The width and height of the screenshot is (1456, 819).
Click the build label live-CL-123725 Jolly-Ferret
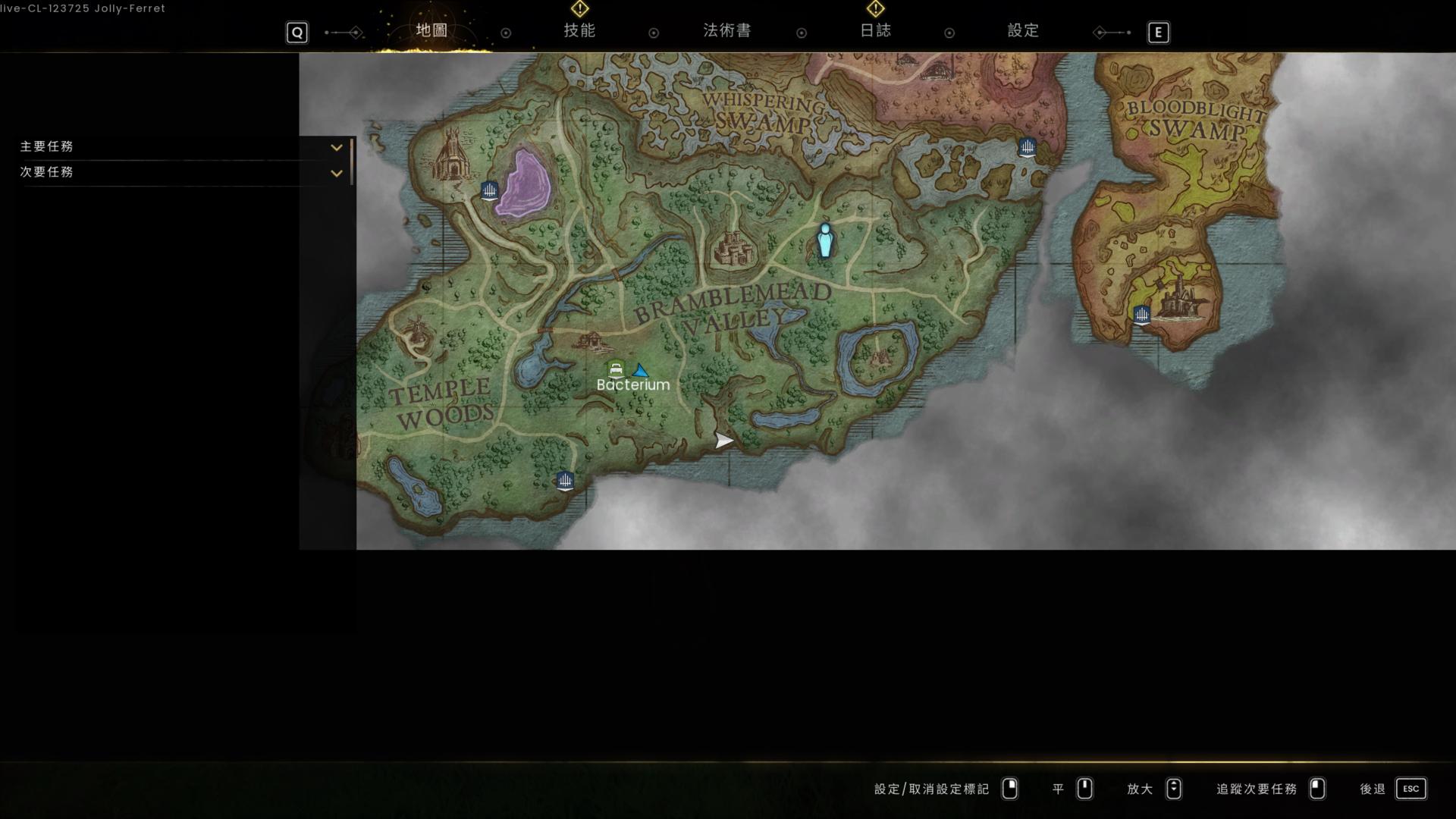(83, 8)
